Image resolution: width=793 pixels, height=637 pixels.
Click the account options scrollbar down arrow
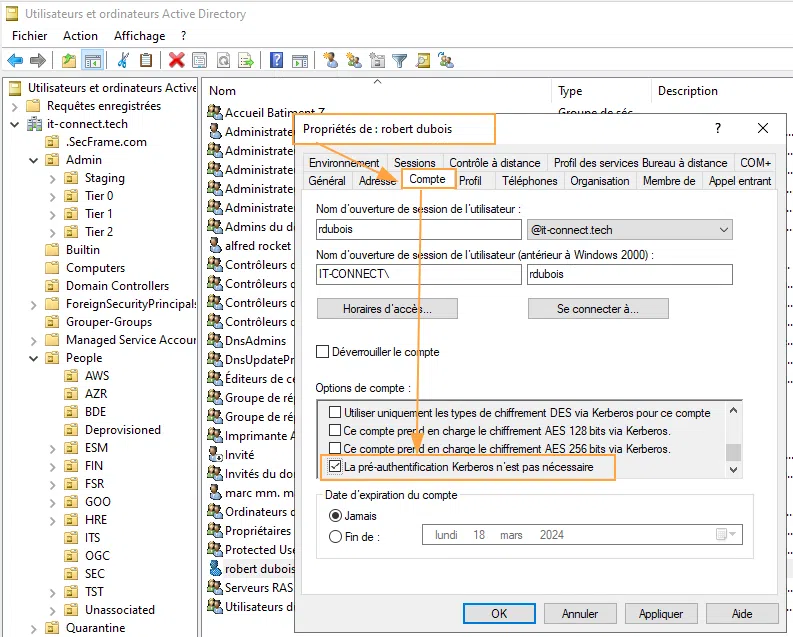pos(733,470)
